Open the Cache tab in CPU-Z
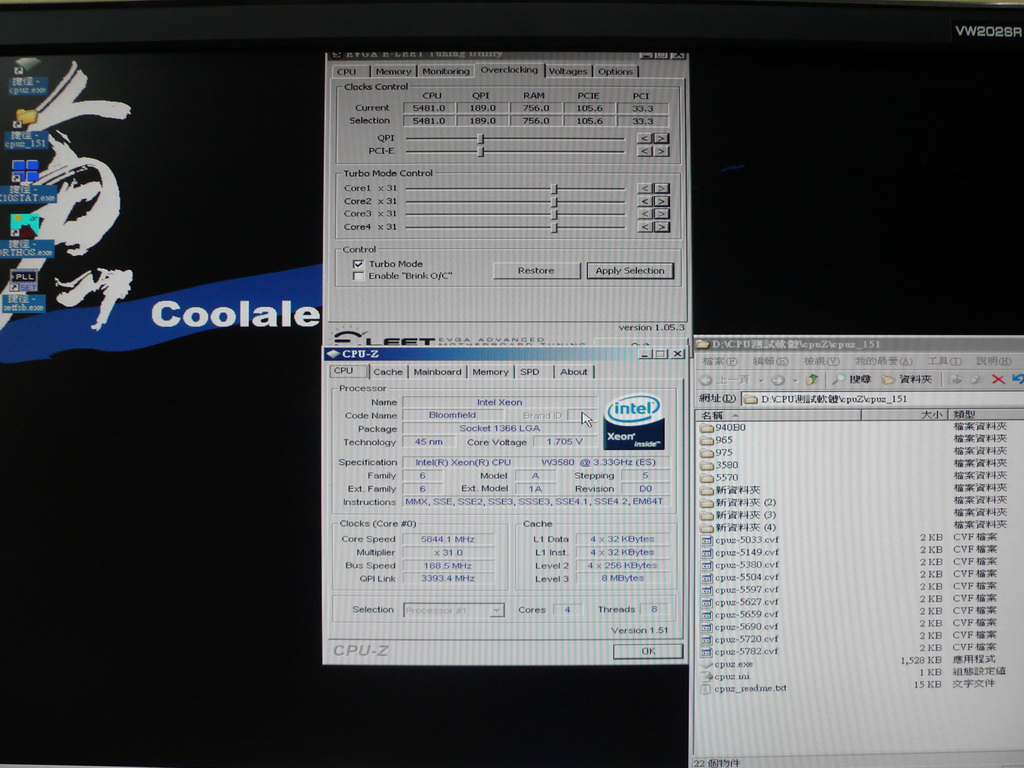This screenshot has width=1024, height=768. pyautogui.click(x=388, y=372)
